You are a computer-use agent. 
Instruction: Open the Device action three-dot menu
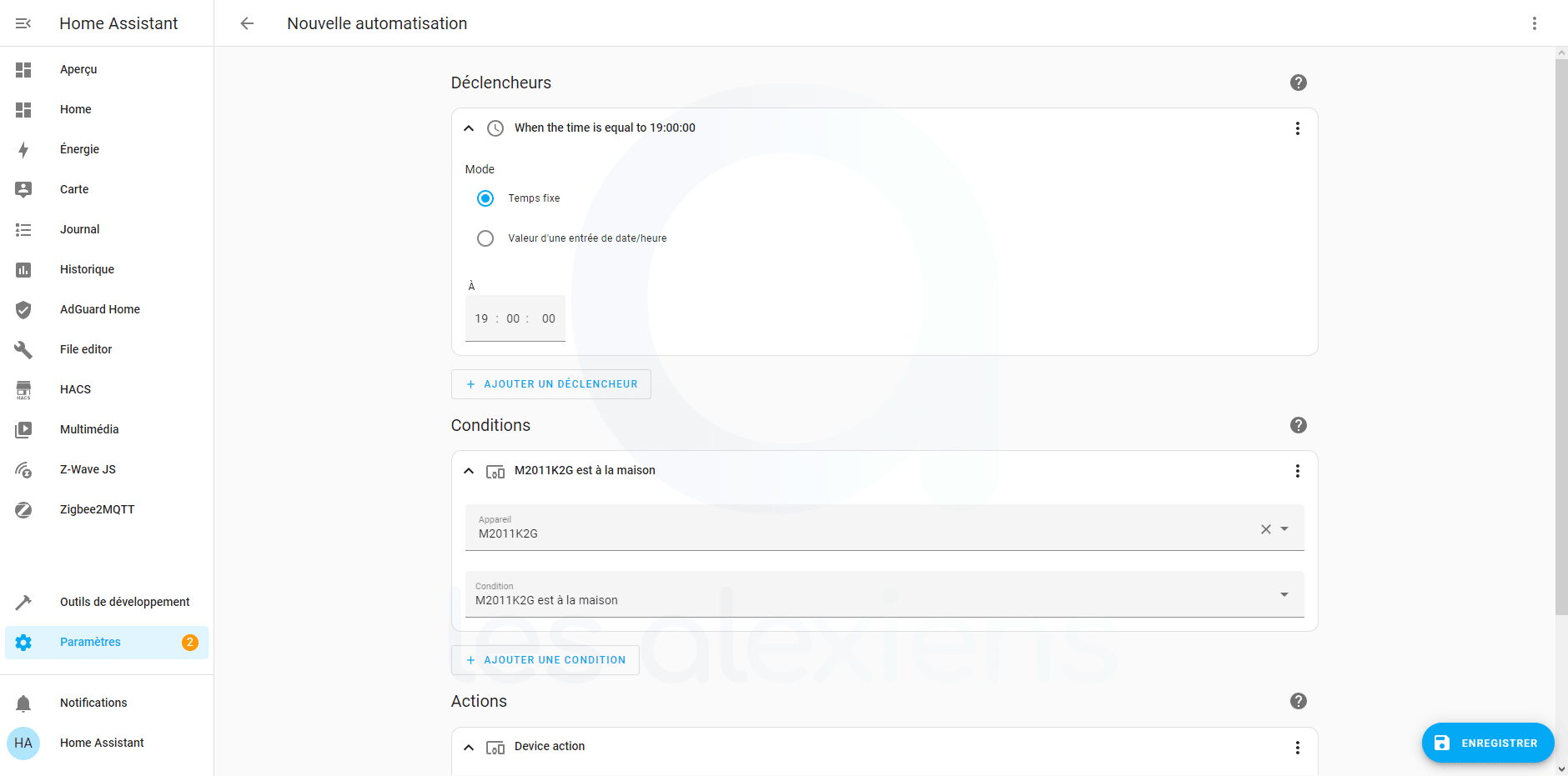1297,748
